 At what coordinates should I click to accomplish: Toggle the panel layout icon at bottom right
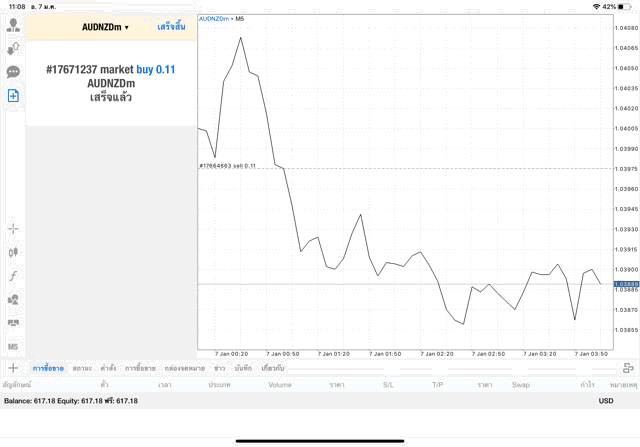tap(627, 368)
